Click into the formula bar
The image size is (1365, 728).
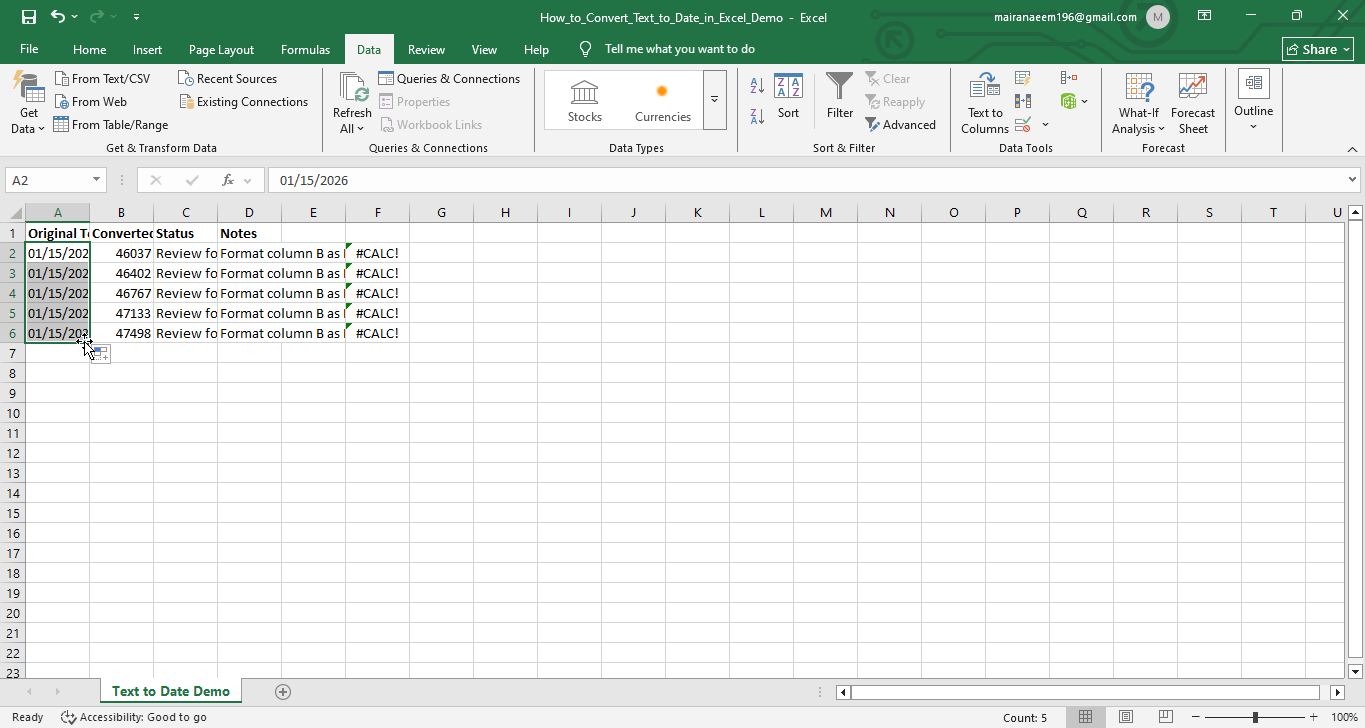pyautogui.click(x=807, y=180)
